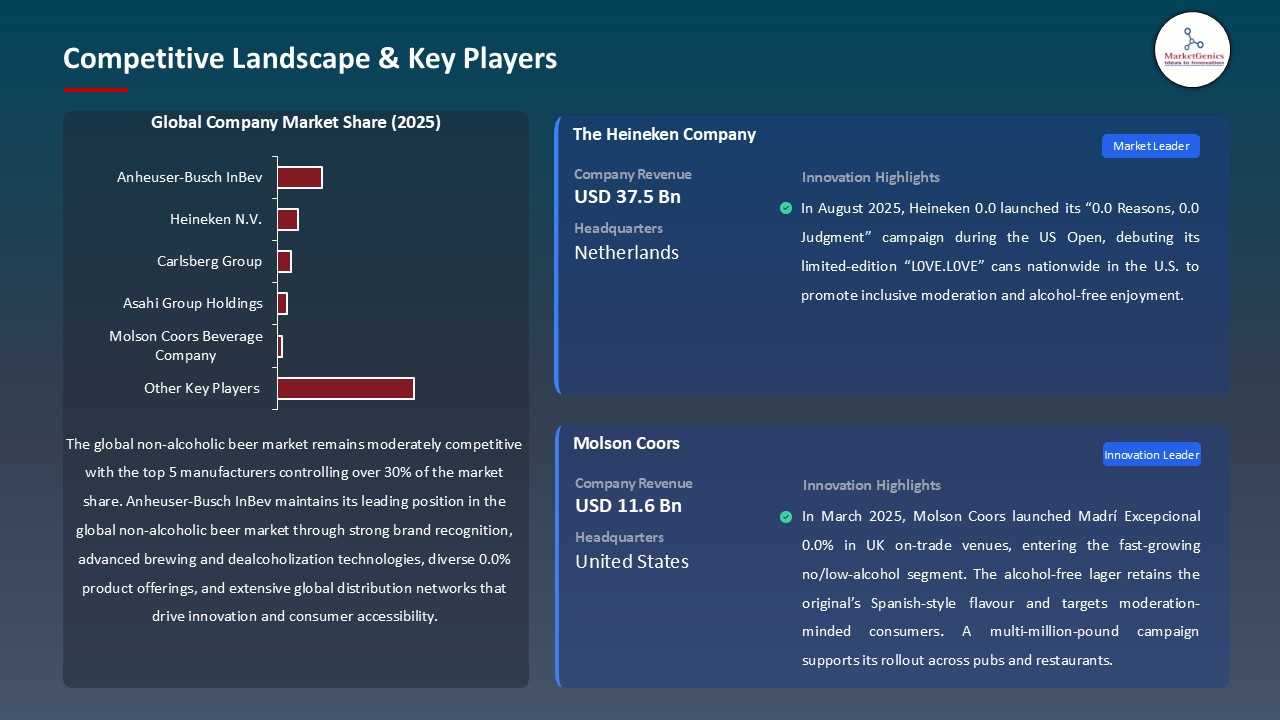1280x720 pixels.
Task: Open the Global Company Market Share chart title
Action: coord(296,122)
